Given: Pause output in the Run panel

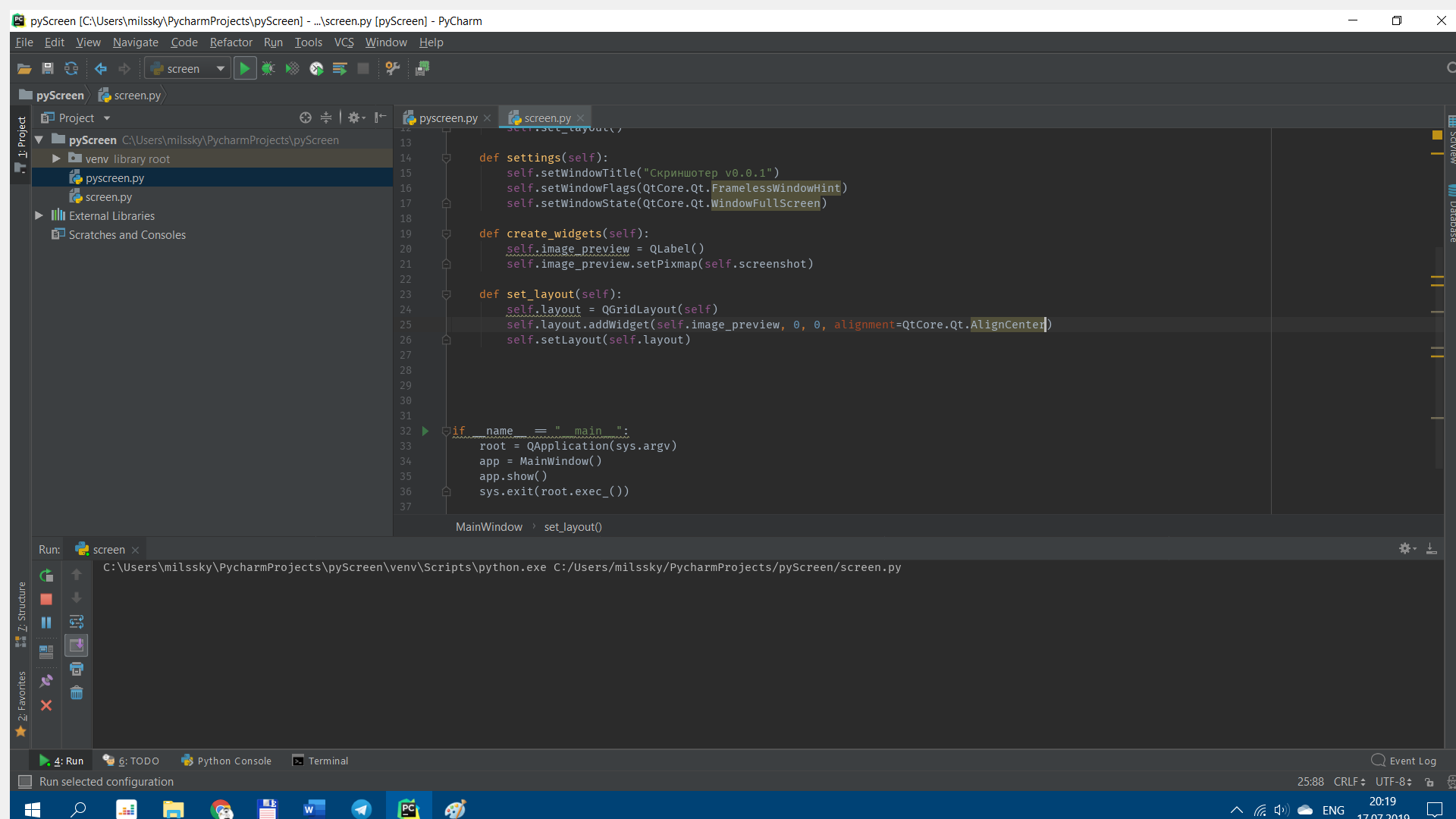Looking at the screenshot, I should point(46,623).
